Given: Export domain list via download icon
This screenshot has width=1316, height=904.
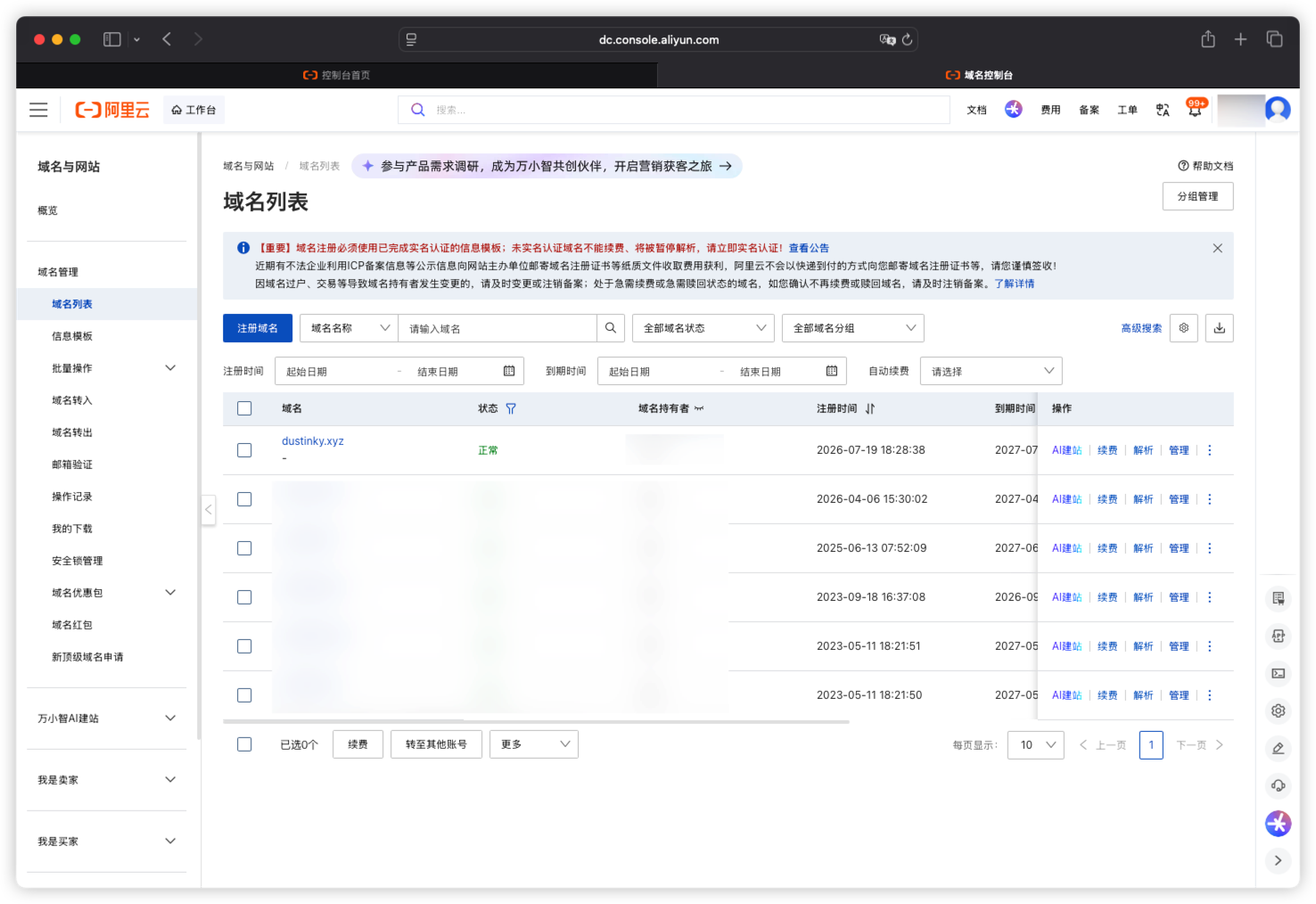Looking at the screenshot, I should click(x=1219, y=328).
